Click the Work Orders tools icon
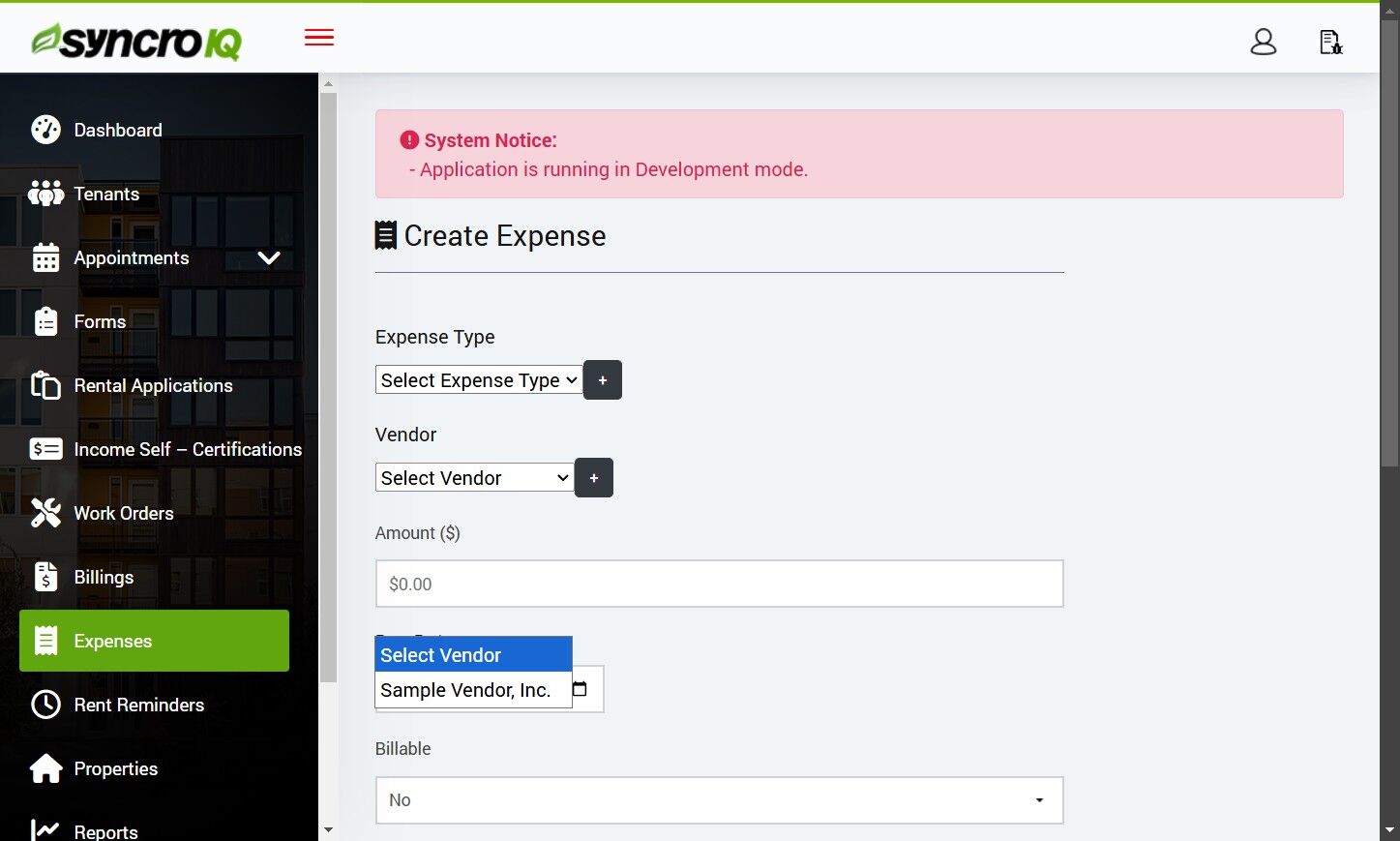 tap(45, 513)
